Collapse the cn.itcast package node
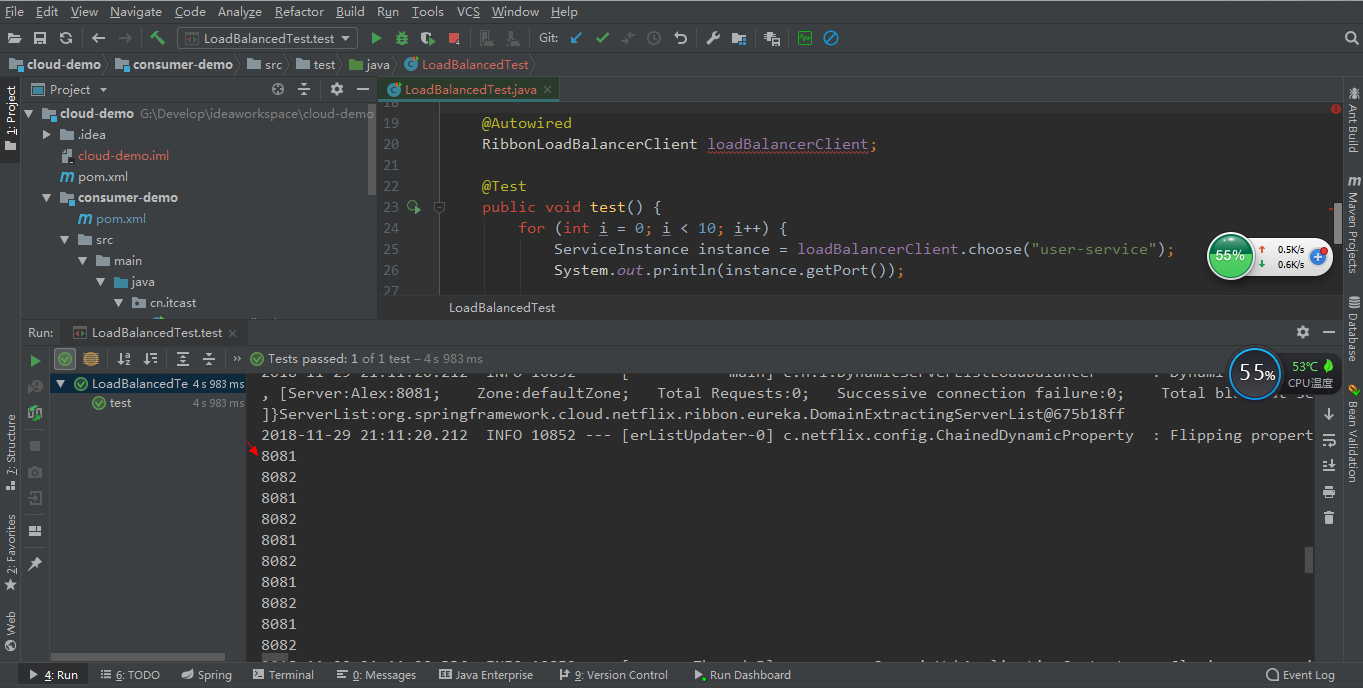The height and width of the screenshot is (688, 1363). [119, 303]
